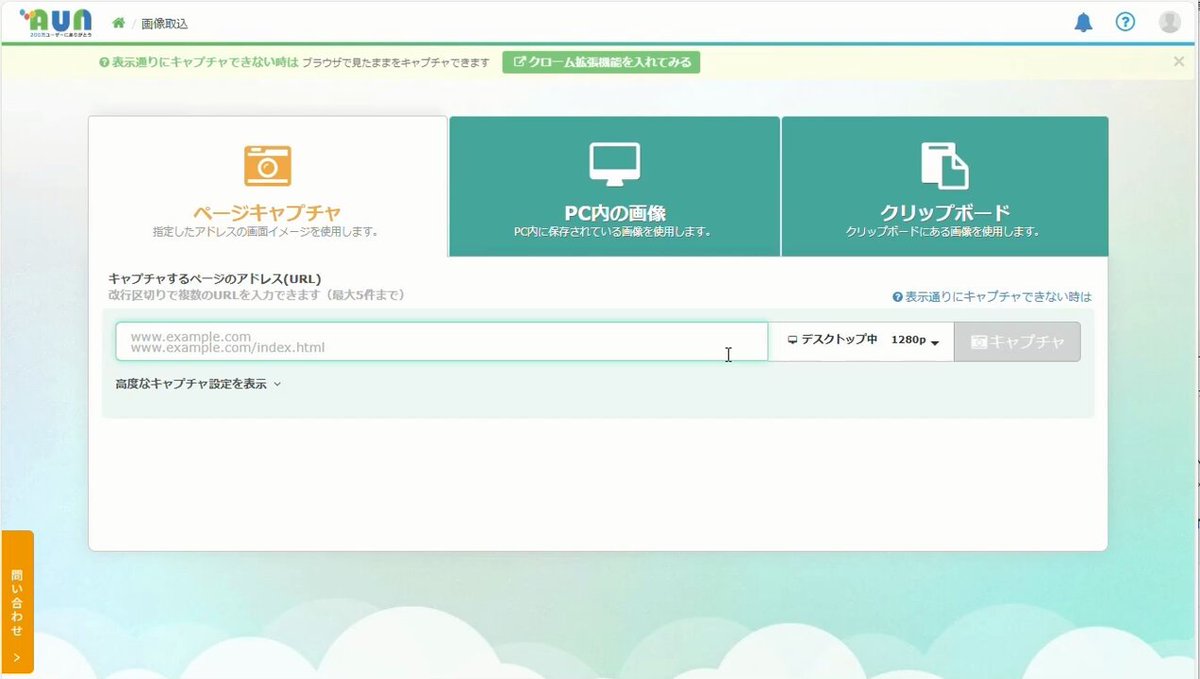Image resolution: width=1200 pixels, height=679 pixels.
Task: Switch to the PC内の画像 tab
Action: point(614,186)
